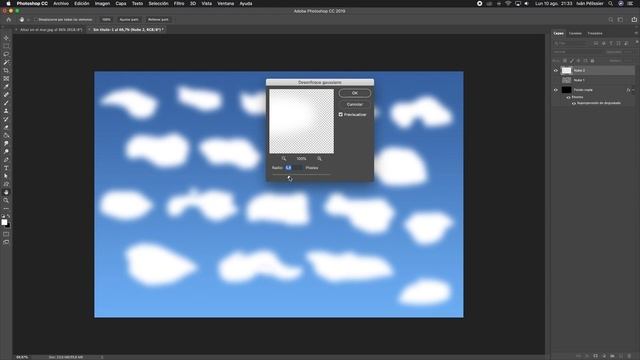Select the Spot Healing Brush tool
The width and height of the screenshot is (640, 360).
(x=6, y=95)
